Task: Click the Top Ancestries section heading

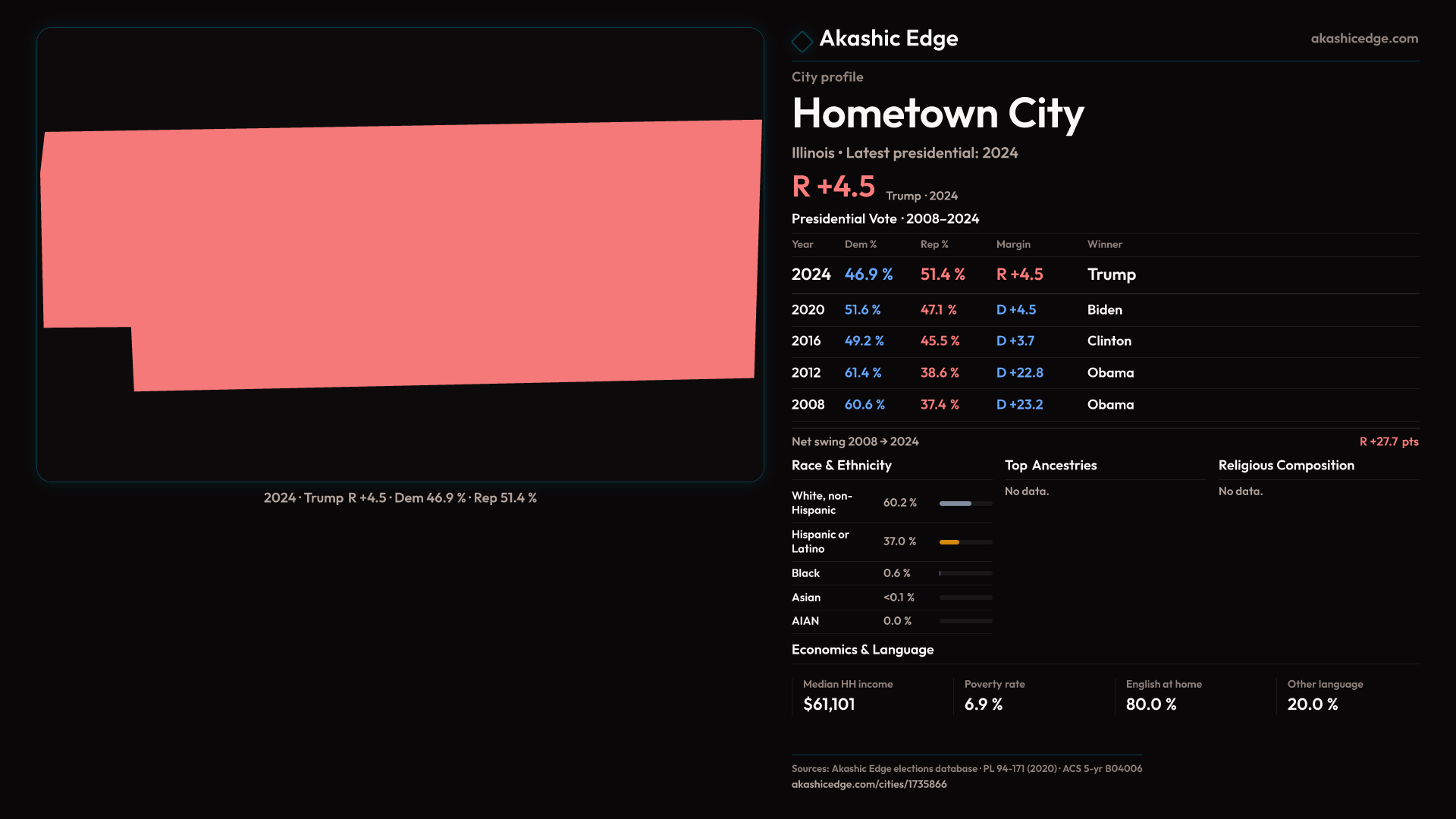Action: (x=1050, y=466)
